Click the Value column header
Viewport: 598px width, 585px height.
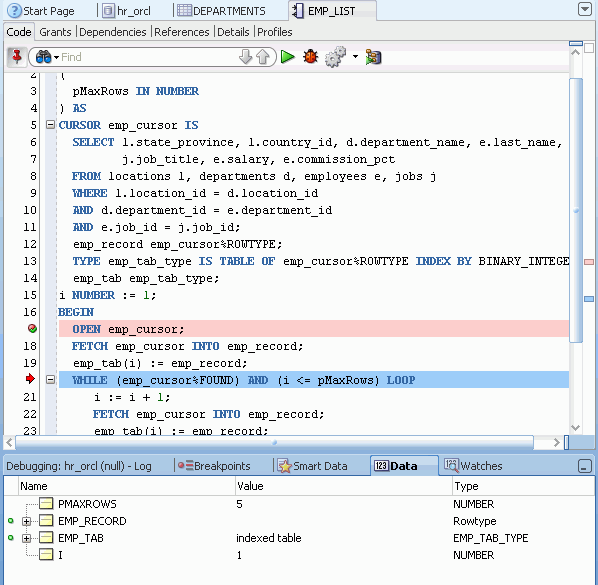coord(343,486)
